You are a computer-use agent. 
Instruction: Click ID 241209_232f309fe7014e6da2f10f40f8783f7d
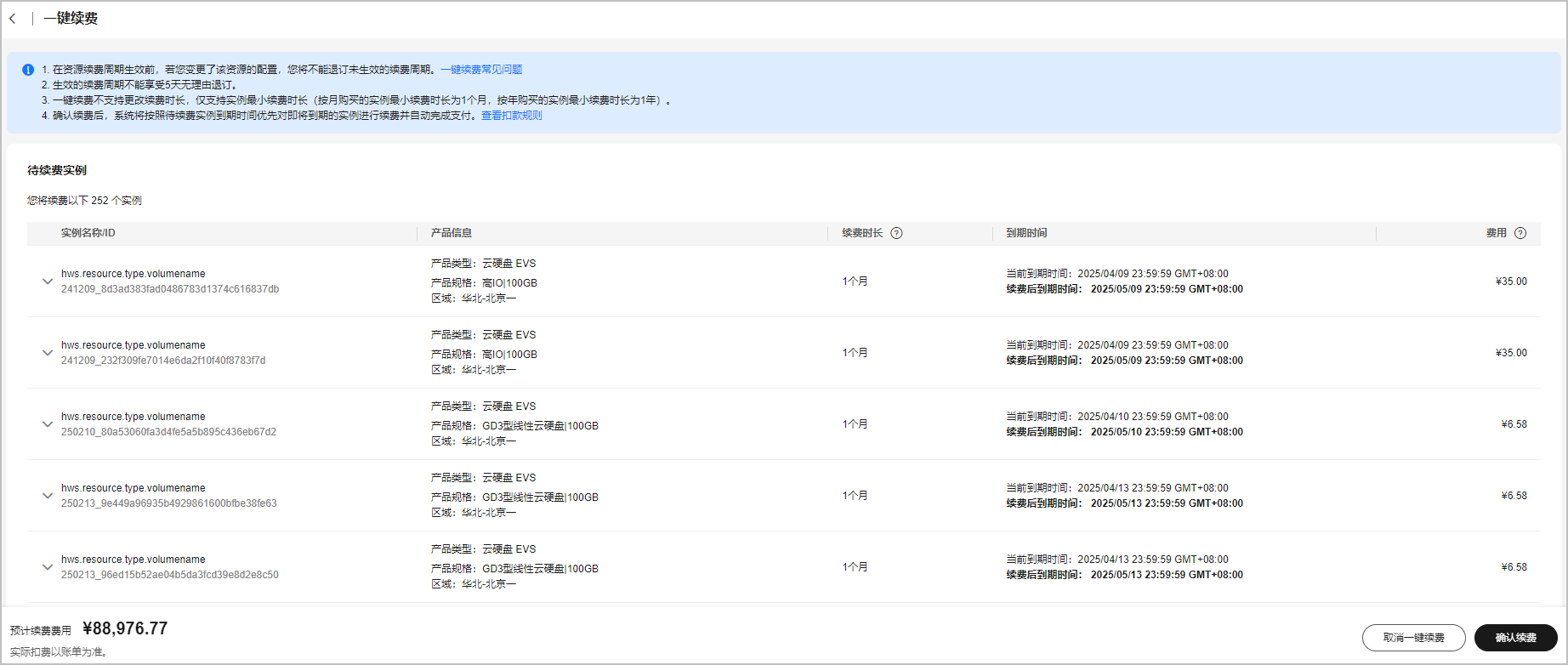coord(163,361)
